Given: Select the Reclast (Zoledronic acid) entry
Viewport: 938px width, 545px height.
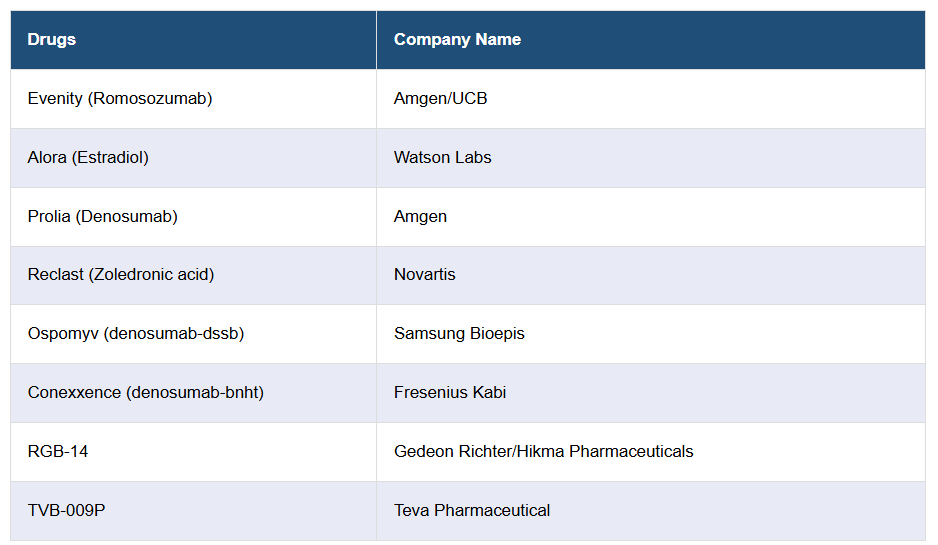Looking at the screenshot, I should tap(121, 275).
